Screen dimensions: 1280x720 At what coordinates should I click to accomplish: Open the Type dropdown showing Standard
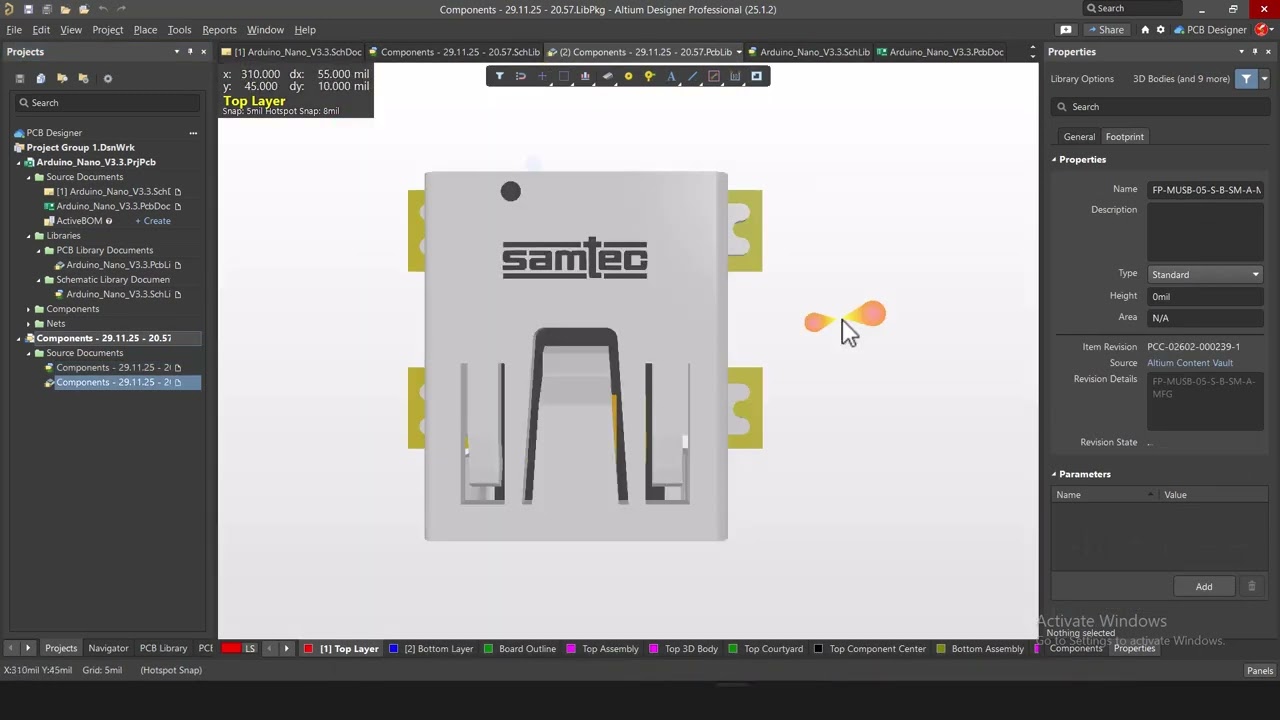point(1205,274)
